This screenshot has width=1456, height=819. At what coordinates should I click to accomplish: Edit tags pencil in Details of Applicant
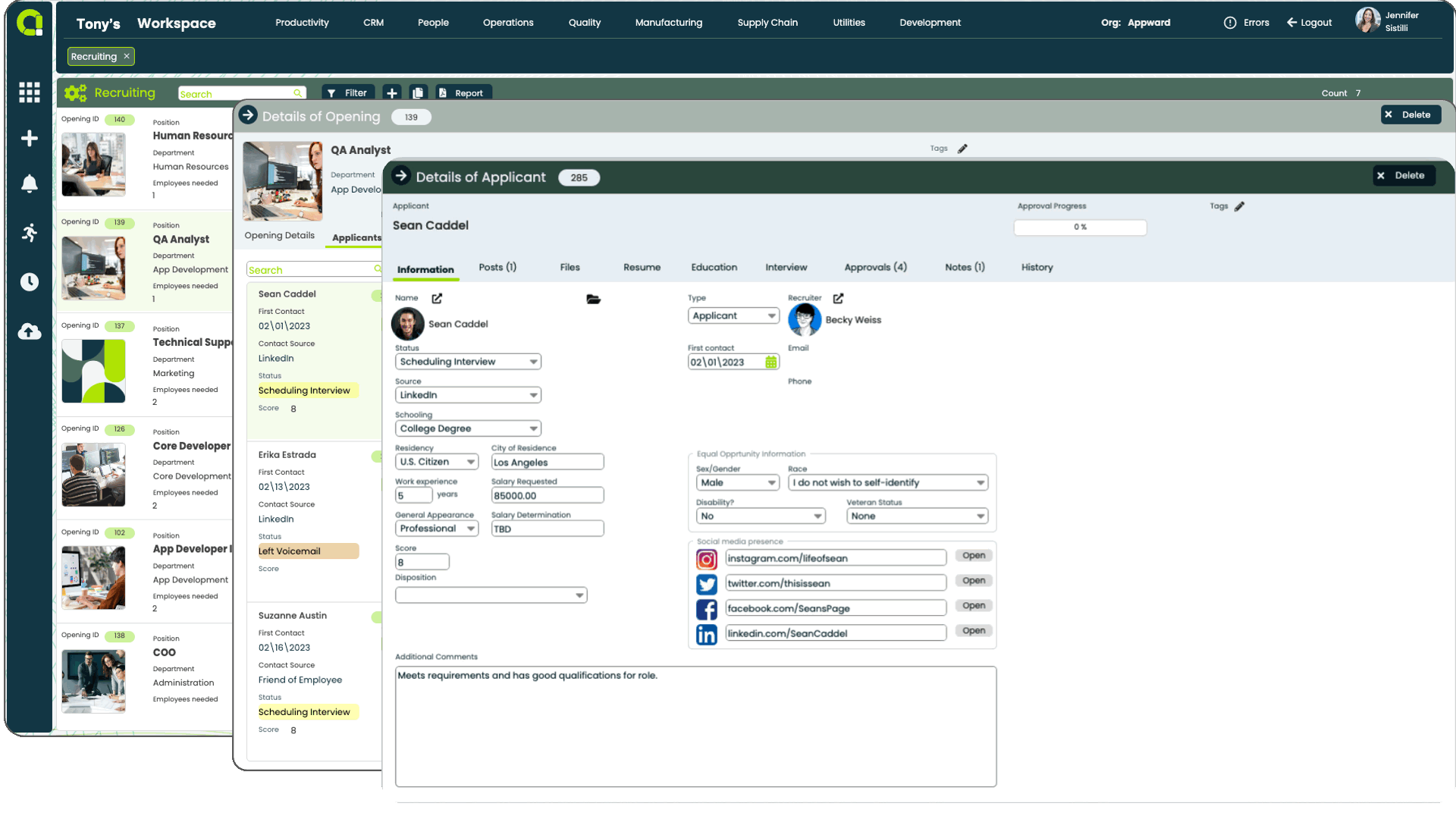(x=1239, y=206)
